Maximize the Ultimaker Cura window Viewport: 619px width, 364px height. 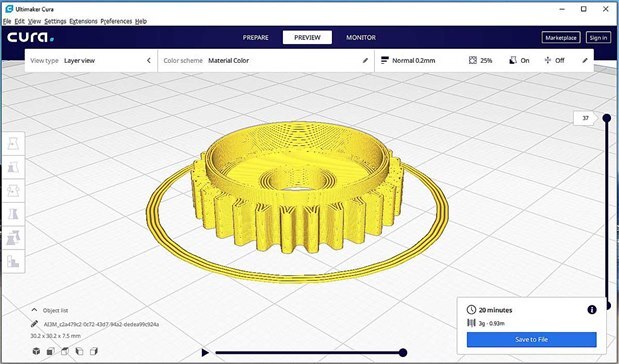click(x=583, y=9)
